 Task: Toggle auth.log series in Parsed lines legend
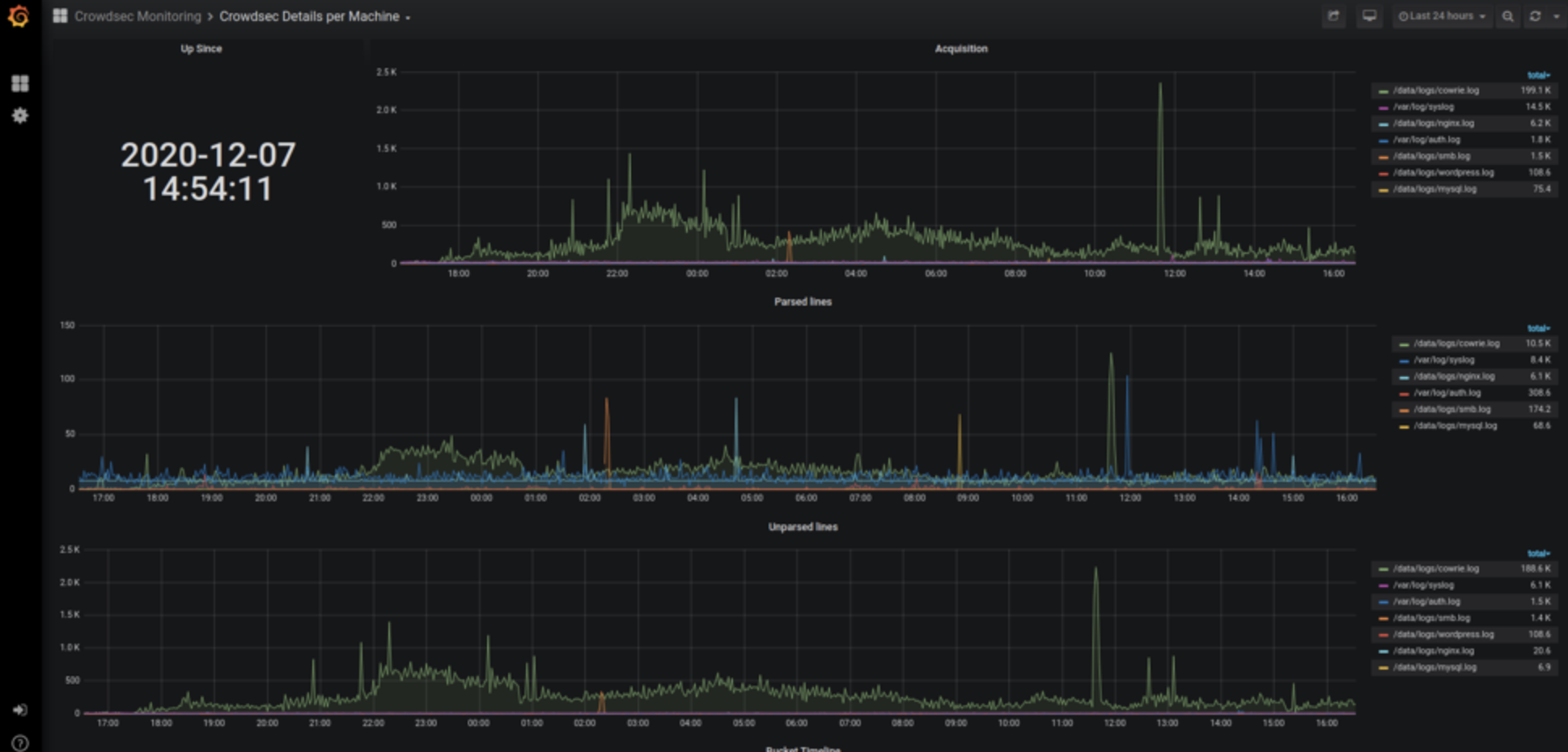1447,393
